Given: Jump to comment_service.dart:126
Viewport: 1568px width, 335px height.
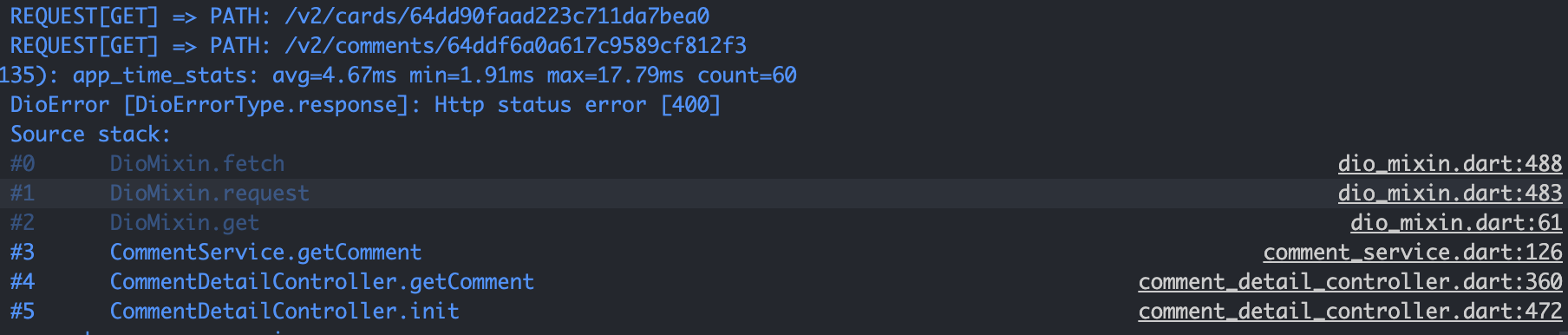Looking at the screenshot, I should tap(1413, 252).
